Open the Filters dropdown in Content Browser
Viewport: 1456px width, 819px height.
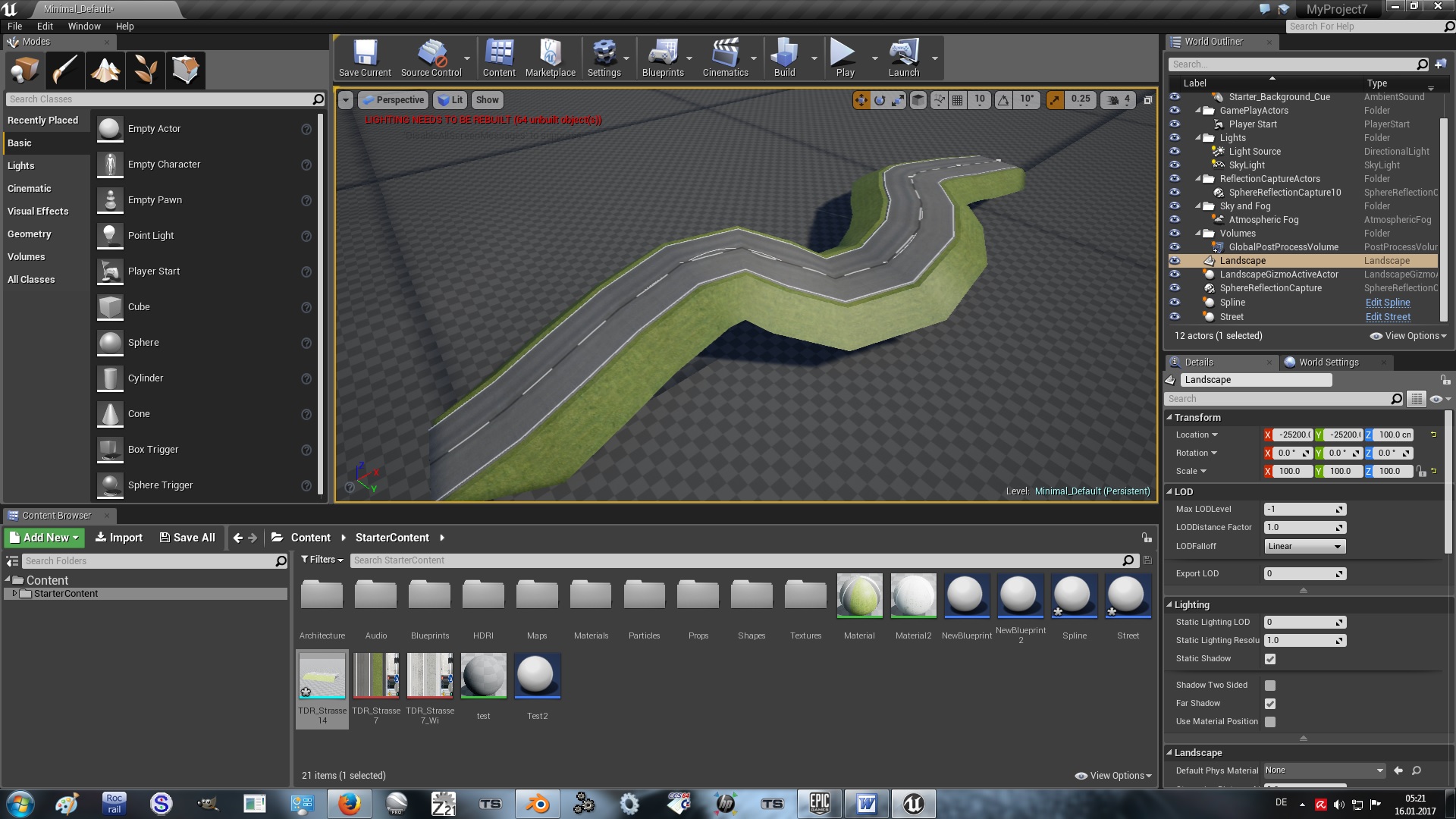[x=322, y=560]
